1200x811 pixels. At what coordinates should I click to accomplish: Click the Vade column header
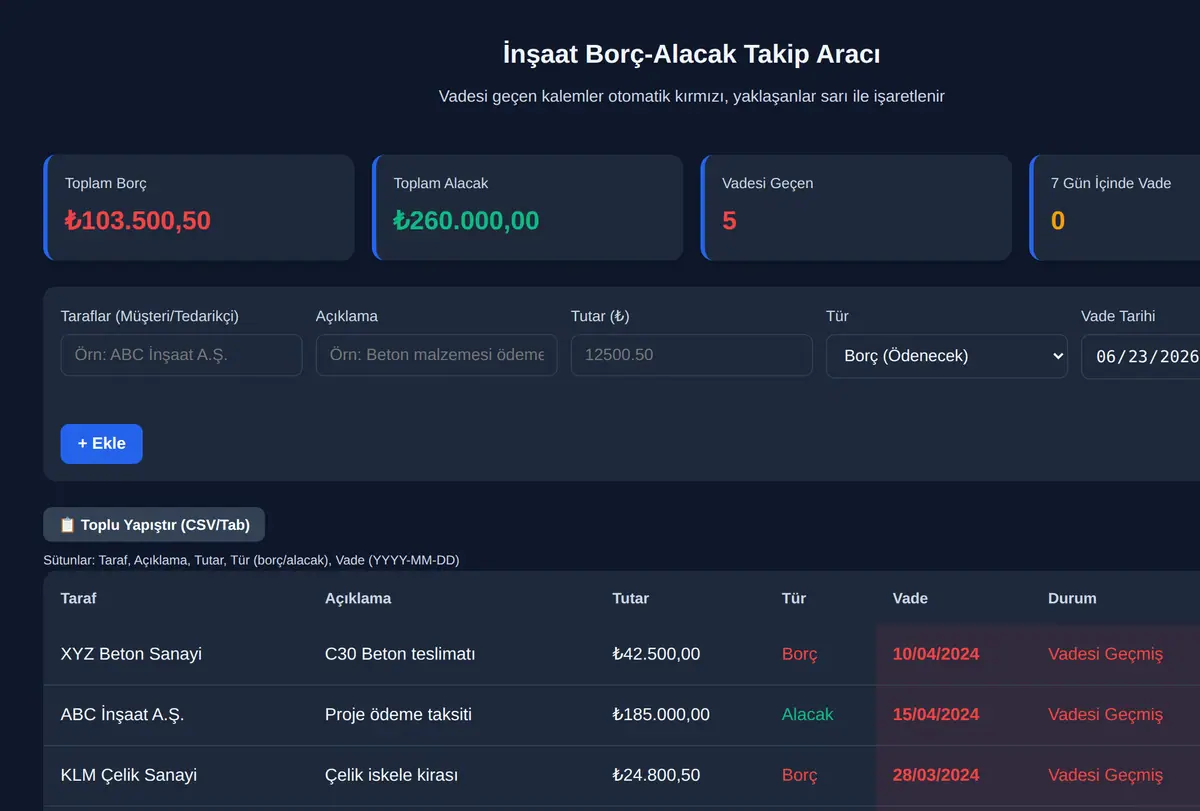tap(911, 598)
